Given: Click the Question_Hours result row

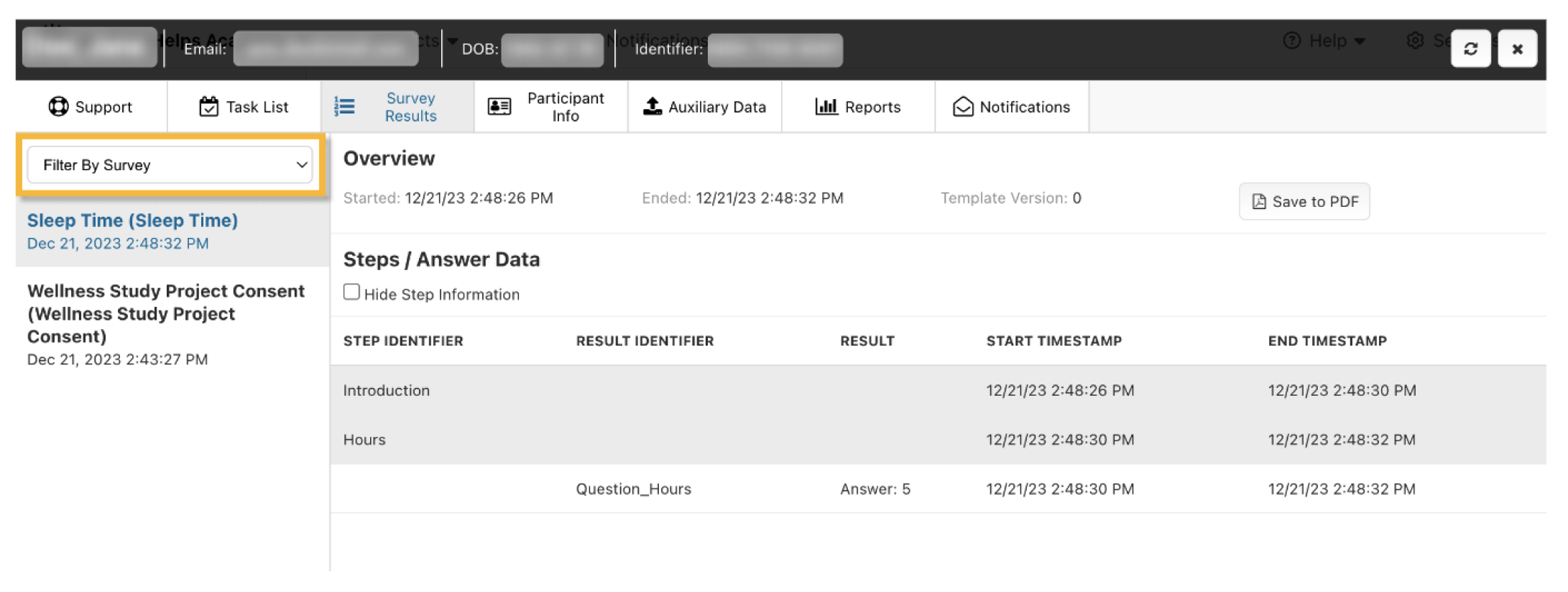Looking at the screenshot, I should (633, 489).
